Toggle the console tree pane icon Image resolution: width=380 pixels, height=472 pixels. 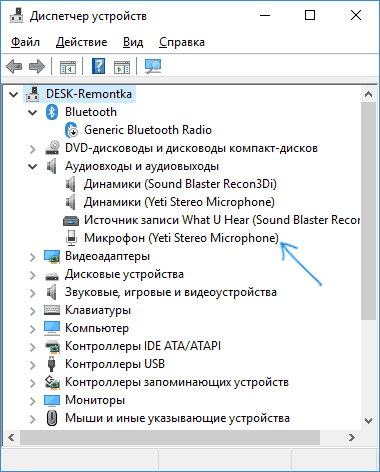coord(68,67)
